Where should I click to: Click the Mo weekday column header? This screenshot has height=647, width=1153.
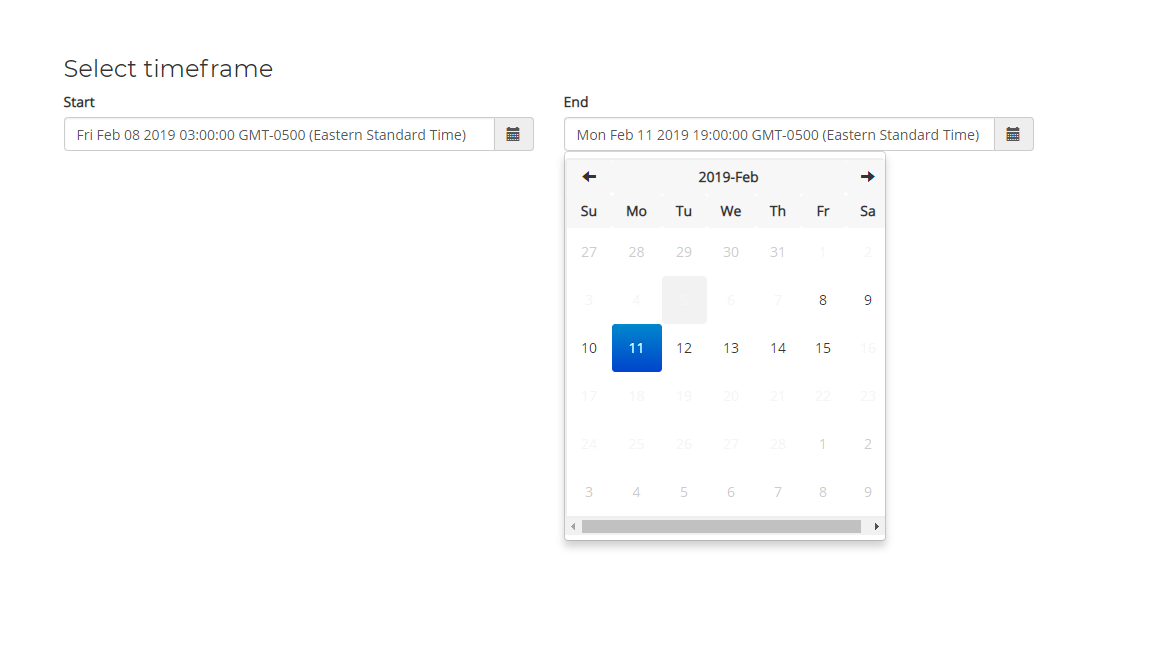click(x=636, y=211)
